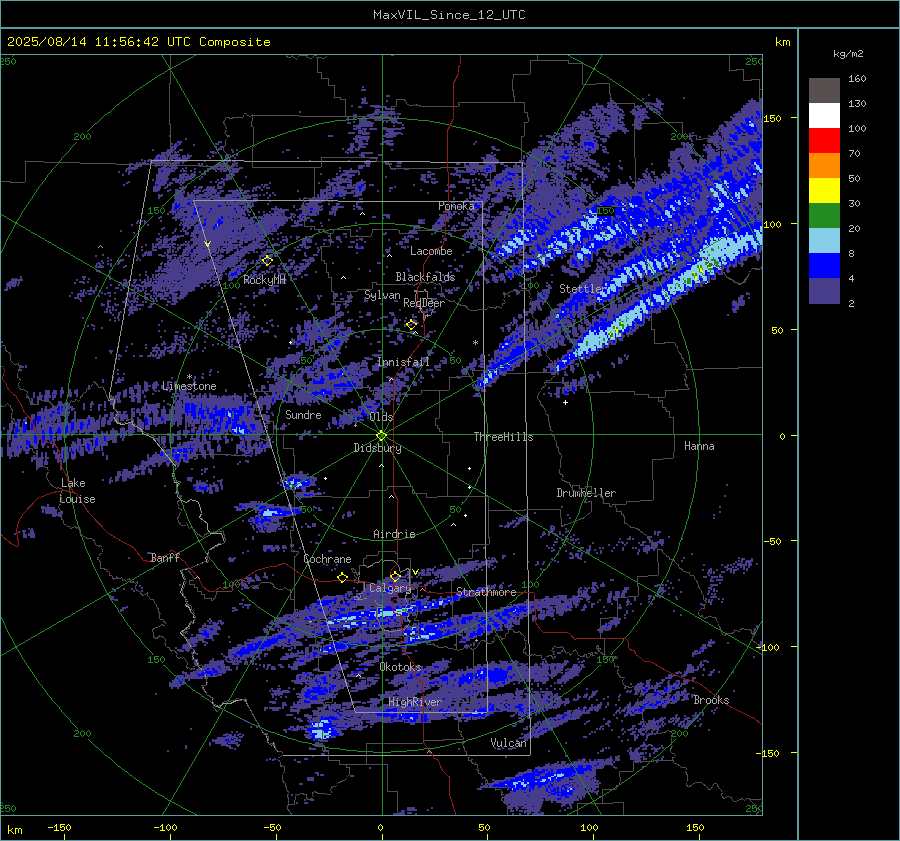Select the white 100-130 legend swatch
Image resolution: width=900 pixels, height=841 pixels.
pyautogui.click(x=824, y=115)
